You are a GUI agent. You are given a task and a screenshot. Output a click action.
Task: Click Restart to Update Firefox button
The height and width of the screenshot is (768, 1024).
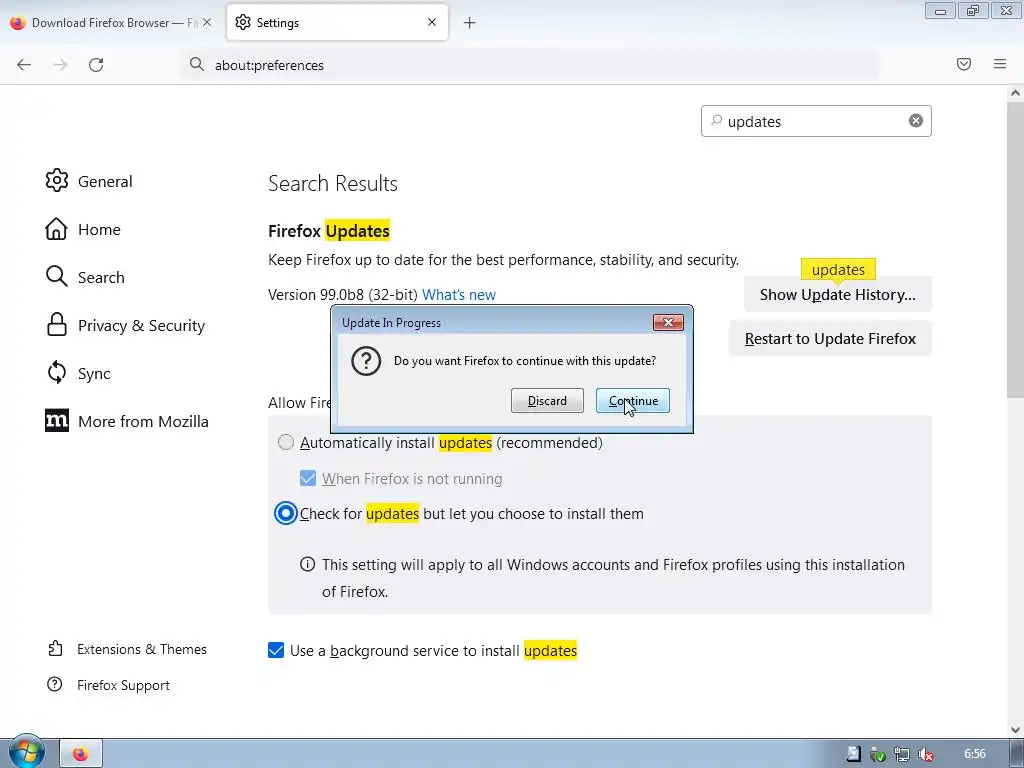point(830,338)
